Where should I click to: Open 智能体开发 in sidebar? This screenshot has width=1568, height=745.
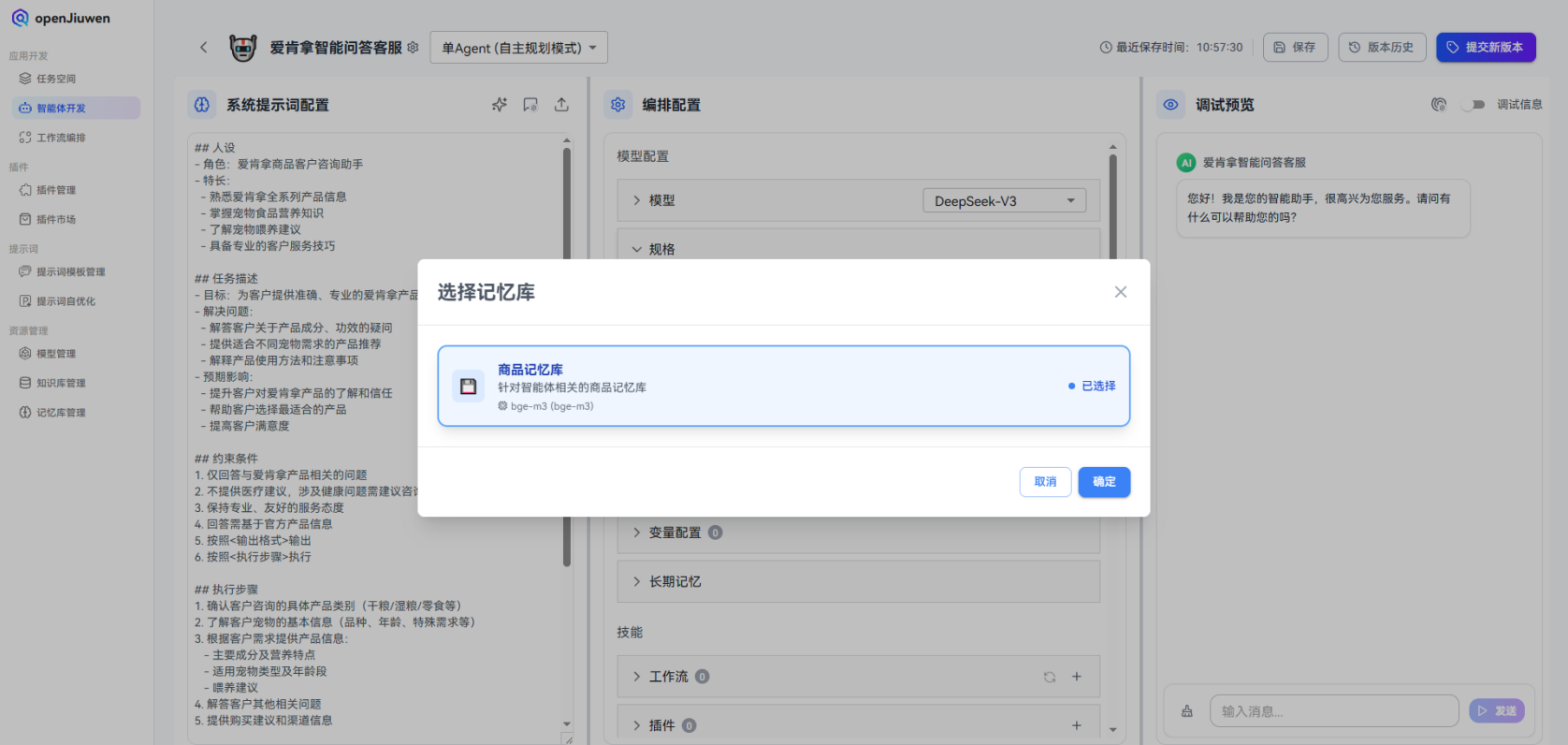[77, 109]
